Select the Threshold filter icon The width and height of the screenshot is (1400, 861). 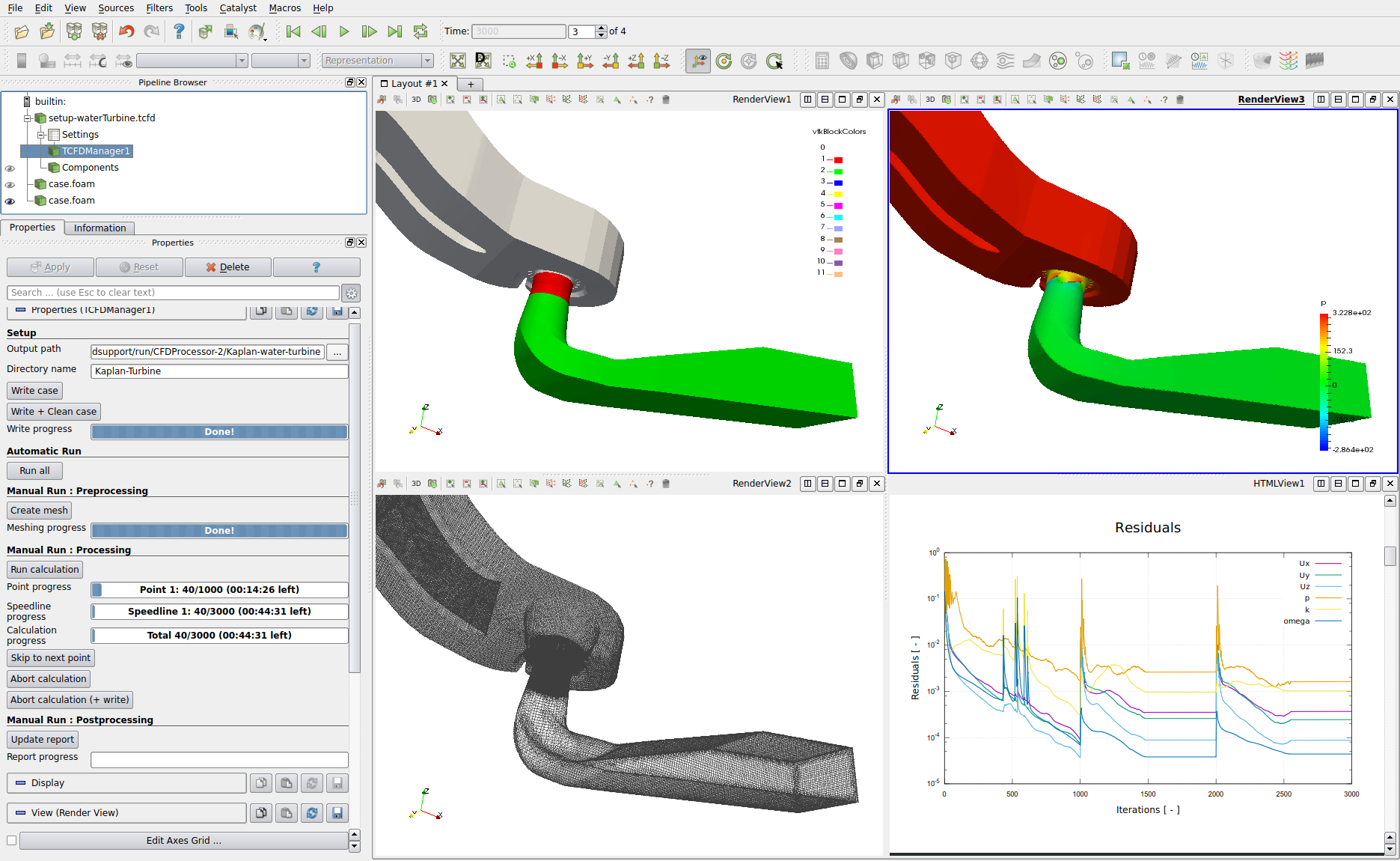pyautogui.click(x=926, y=61)
